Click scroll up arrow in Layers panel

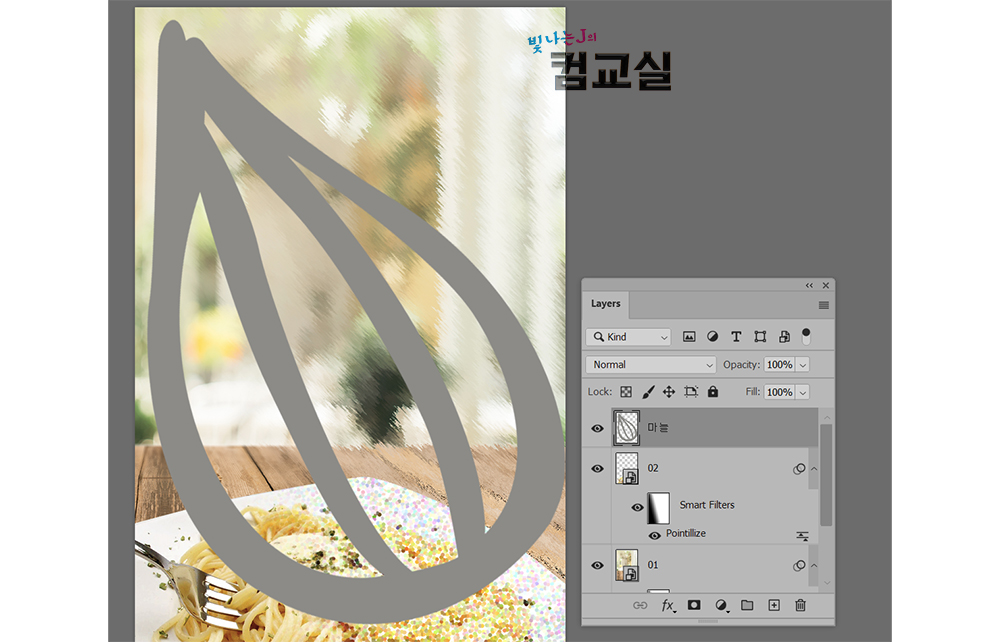(827, 417)
